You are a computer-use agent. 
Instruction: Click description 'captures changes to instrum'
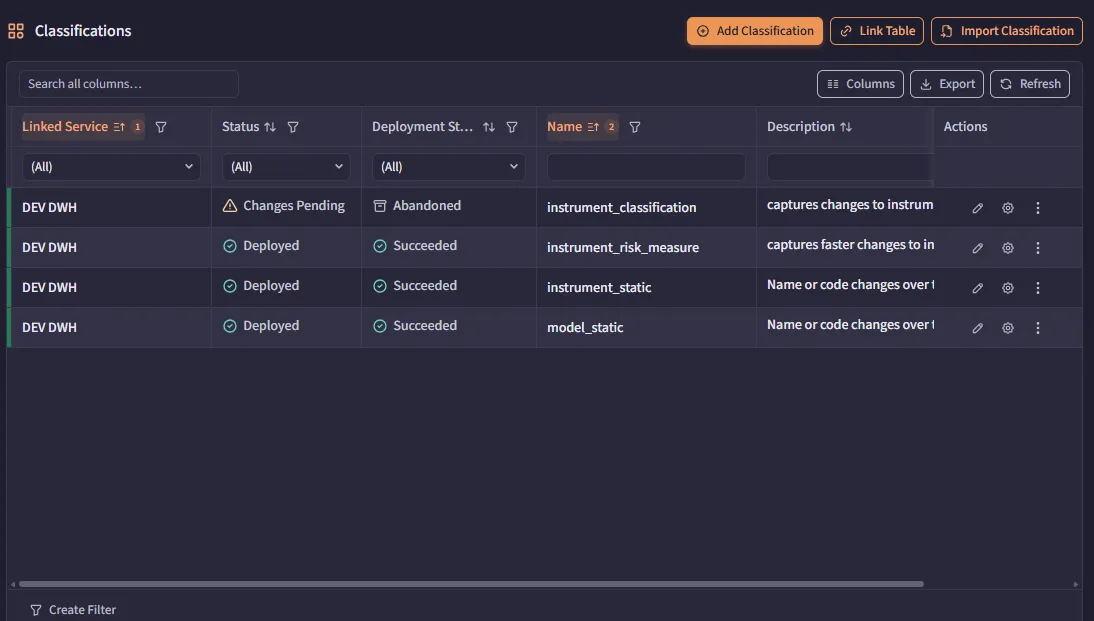click(850, 204)
